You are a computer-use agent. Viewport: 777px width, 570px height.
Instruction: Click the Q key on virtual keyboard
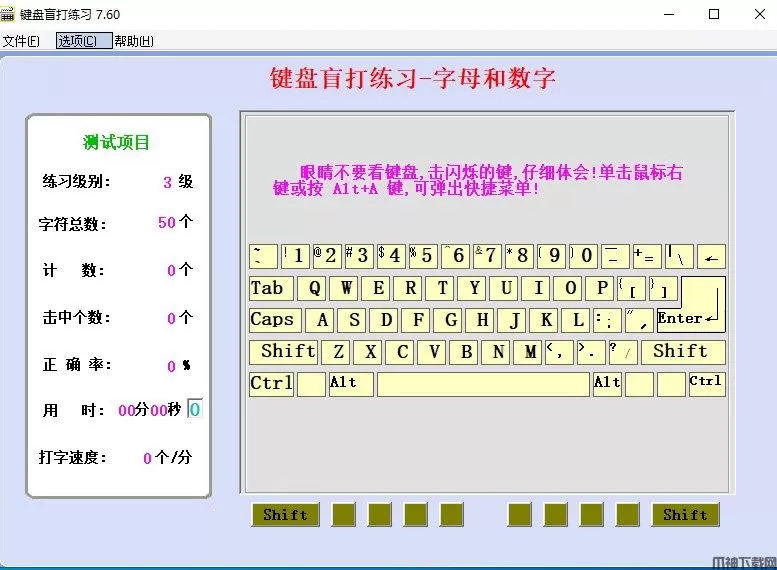[312, 288]
